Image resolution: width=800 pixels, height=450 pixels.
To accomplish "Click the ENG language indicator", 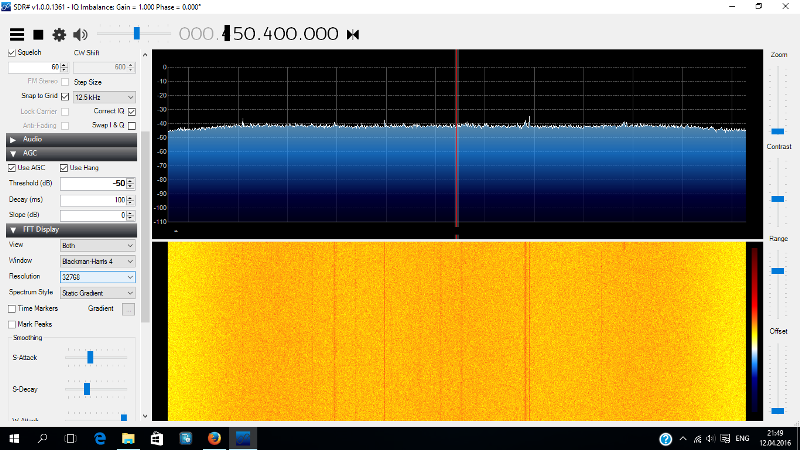I will [x=742, y=439].
